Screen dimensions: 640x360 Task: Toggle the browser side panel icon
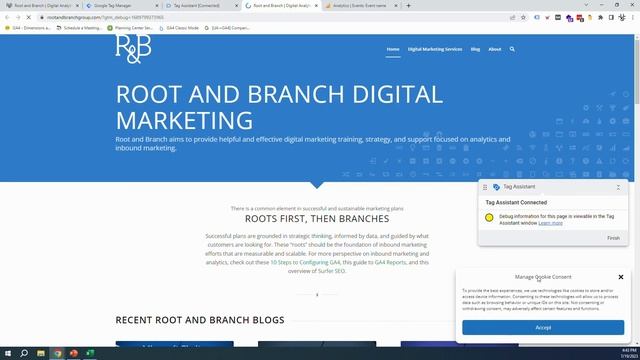[x=611, y=18]
